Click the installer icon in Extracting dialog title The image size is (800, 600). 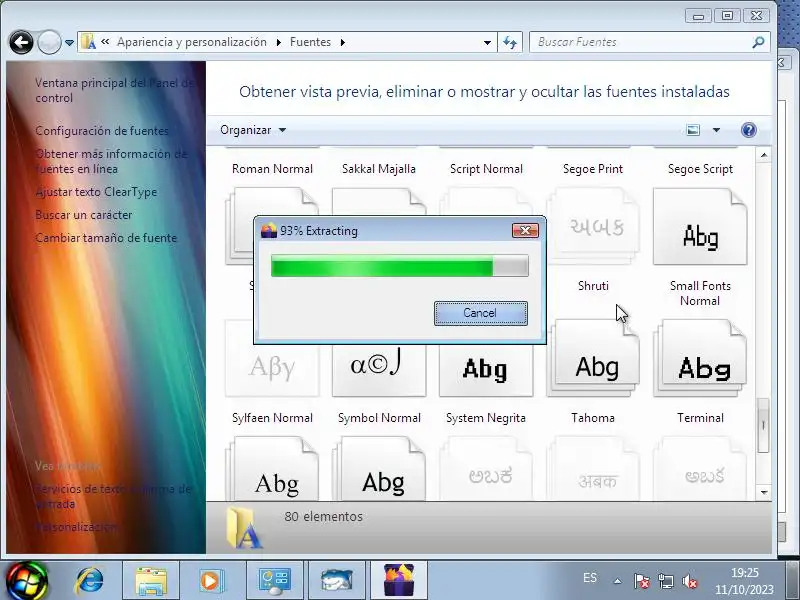click(268, 231)
